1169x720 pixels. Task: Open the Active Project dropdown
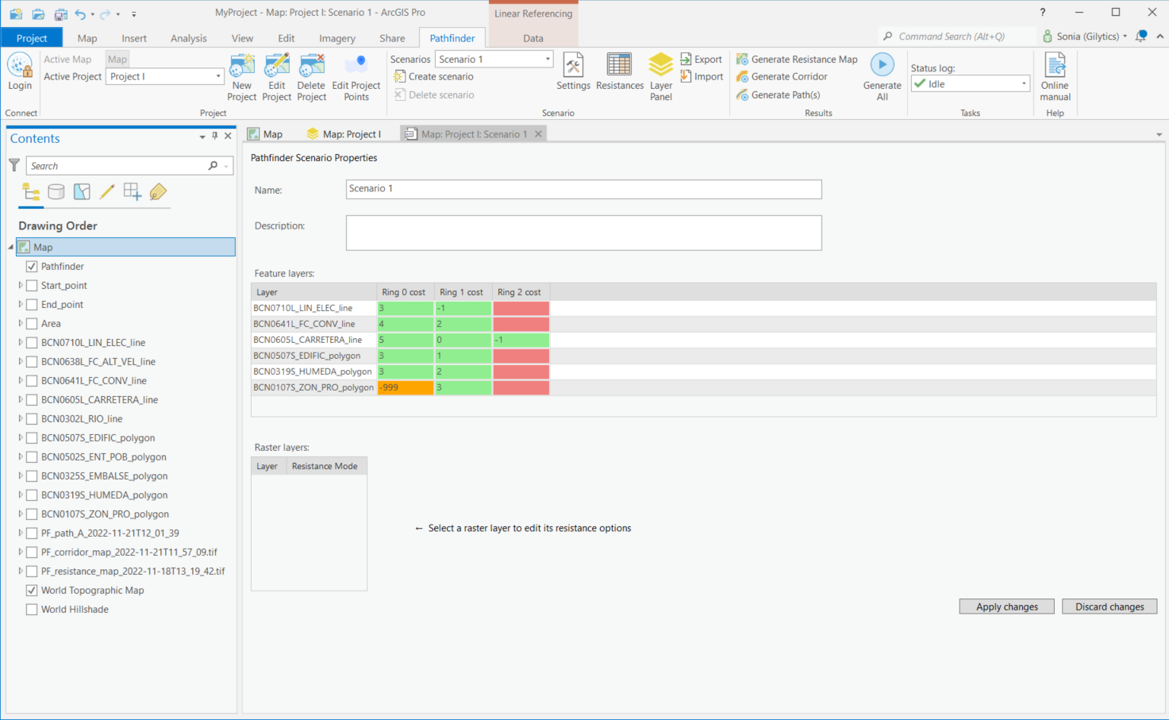(x=216, y=76)
